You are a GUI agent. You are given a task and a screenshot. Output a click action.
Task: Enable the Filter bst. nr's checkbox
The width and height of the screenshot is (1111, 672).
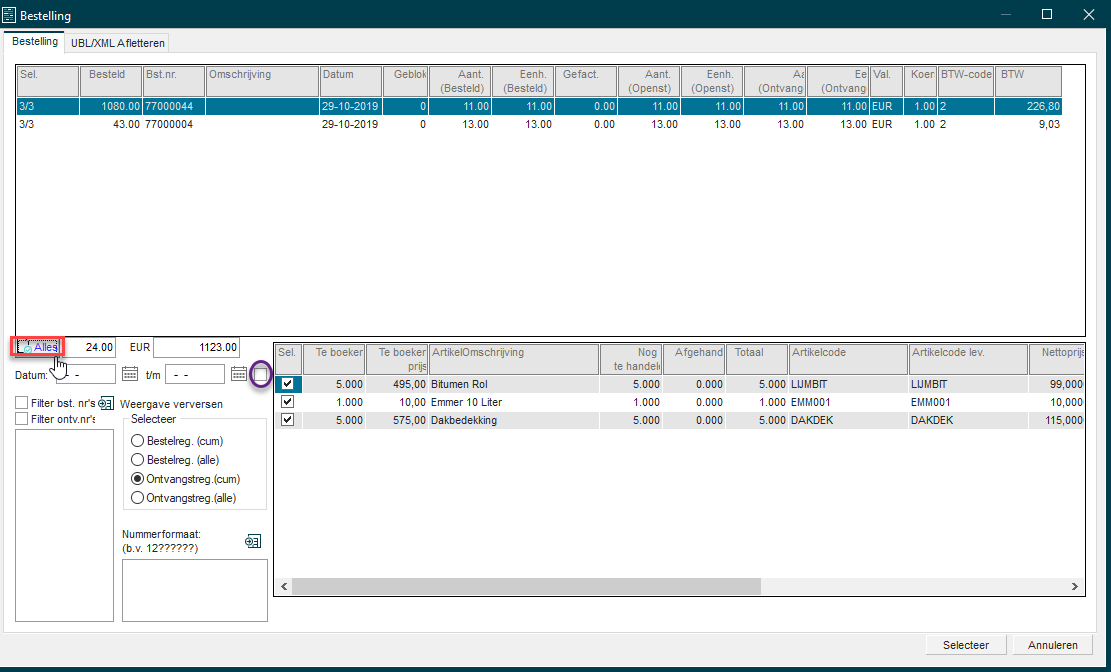click(21, 403)
